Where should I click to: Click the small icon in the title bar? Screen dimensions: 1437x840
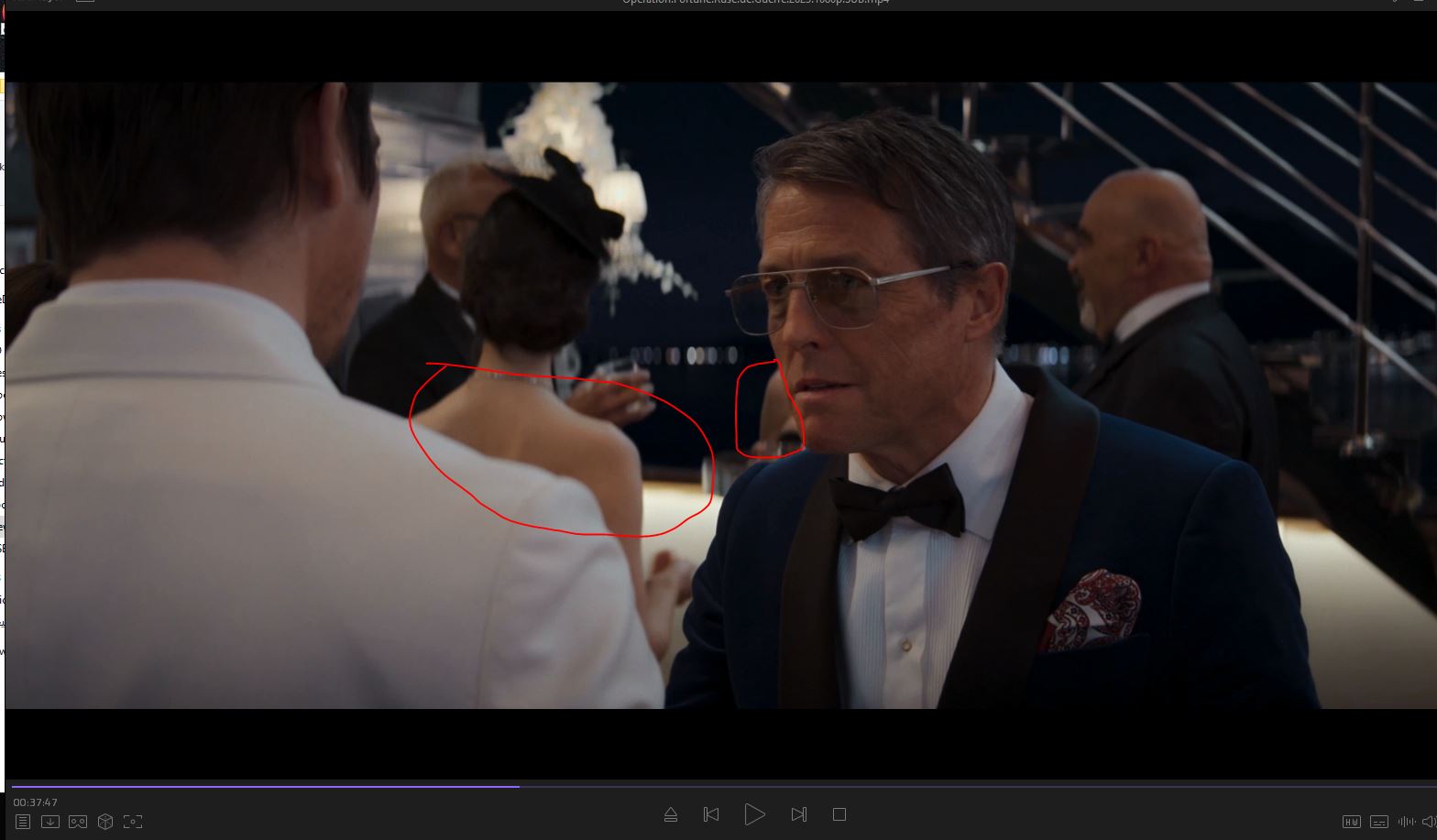coord(84,2)
